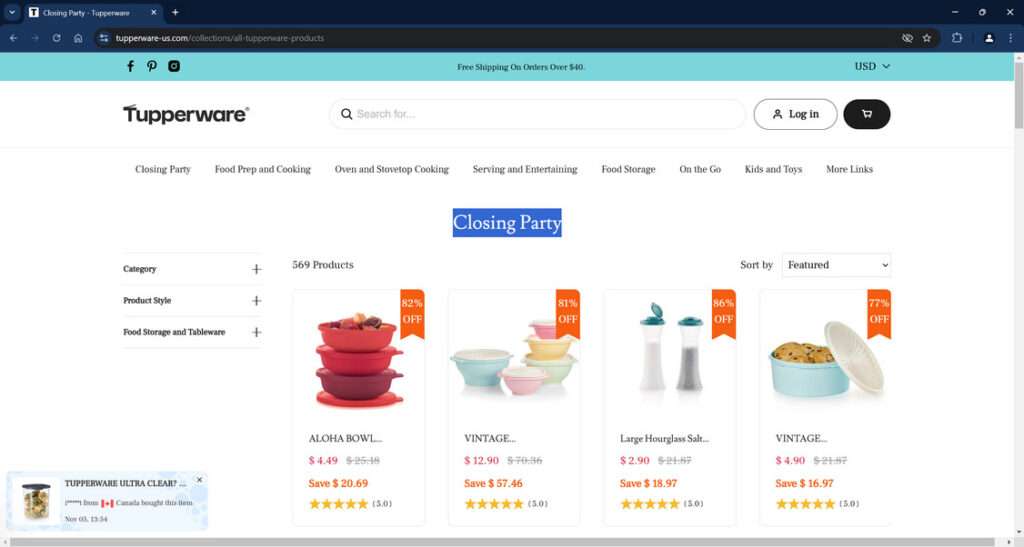Bookmark this page with star icon
This screenshot has width=1024, height=547.
927,38
